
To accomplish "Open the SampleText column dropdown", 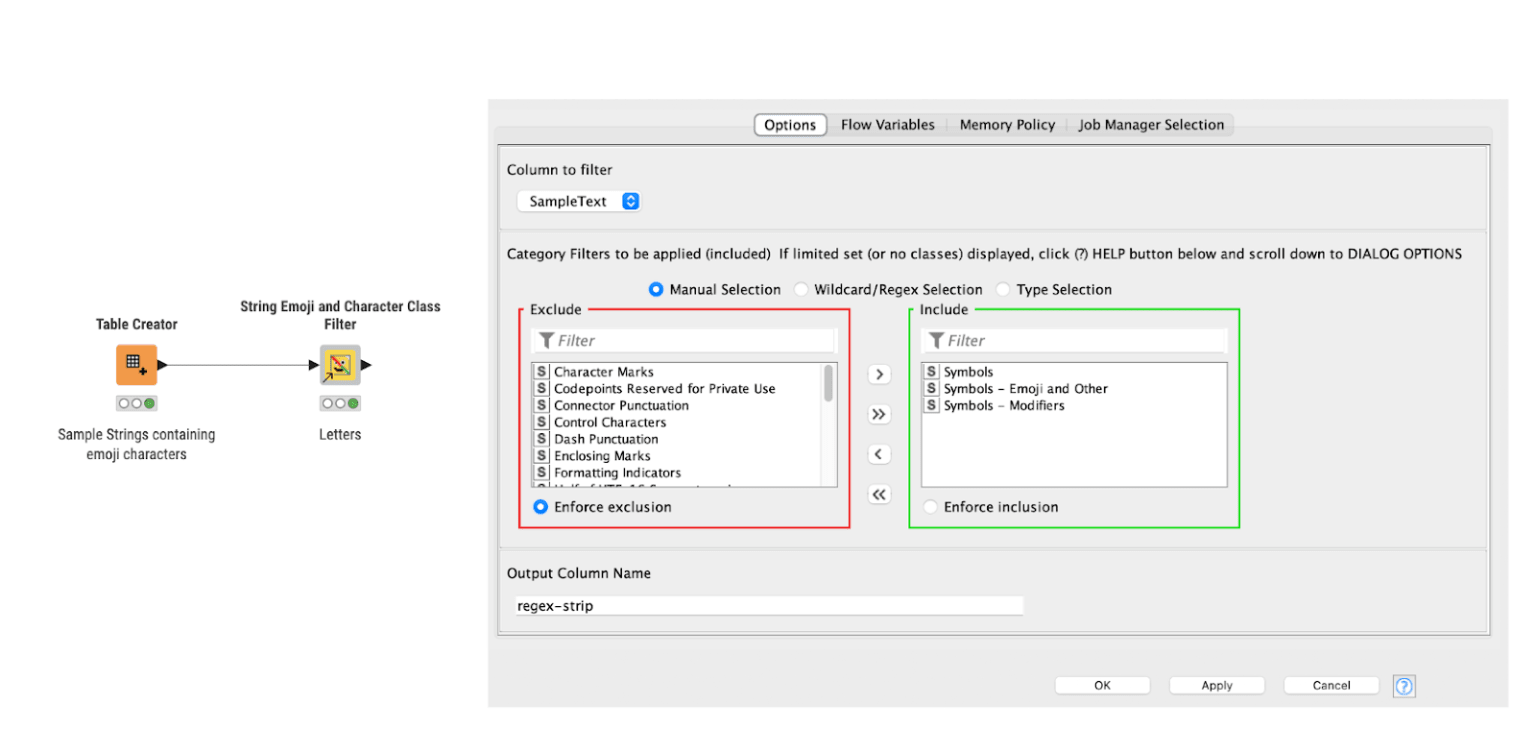I will [x=578, y=201].
